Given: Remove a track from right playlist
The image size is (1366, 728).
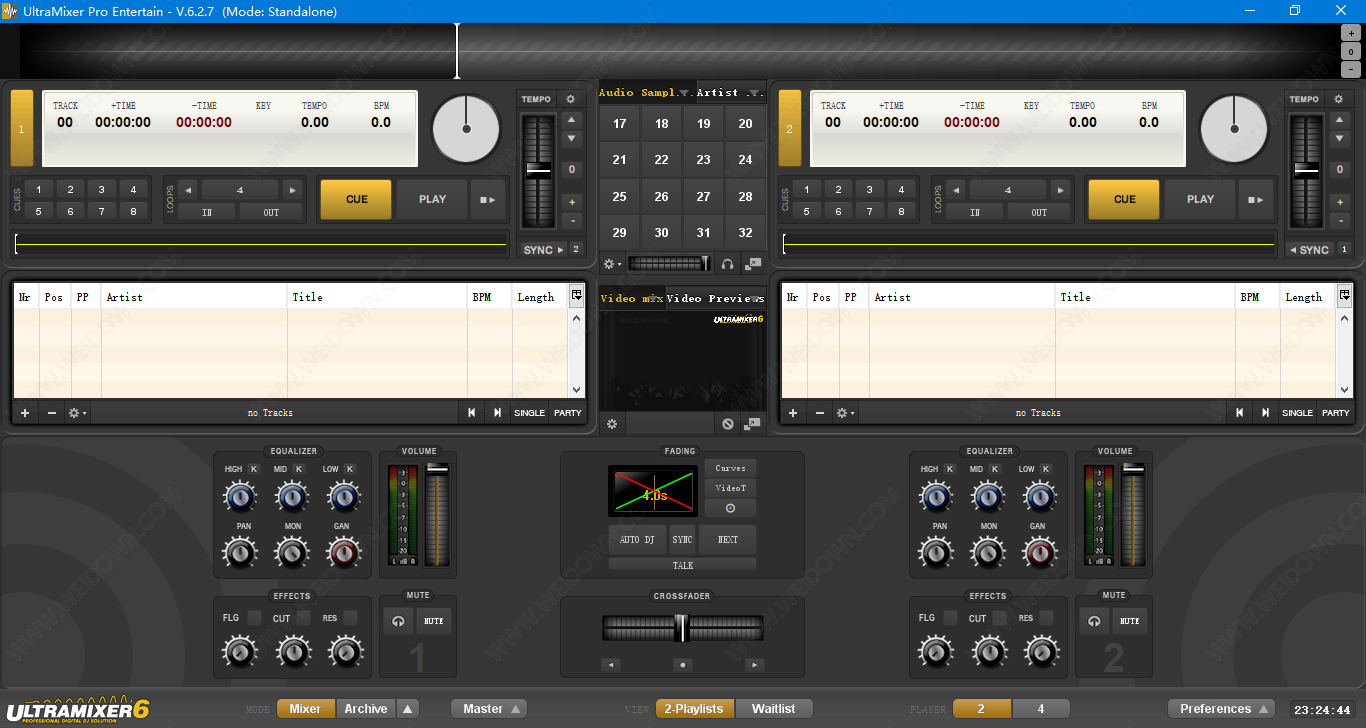Looking at the screenshot, I should point(820,413).
